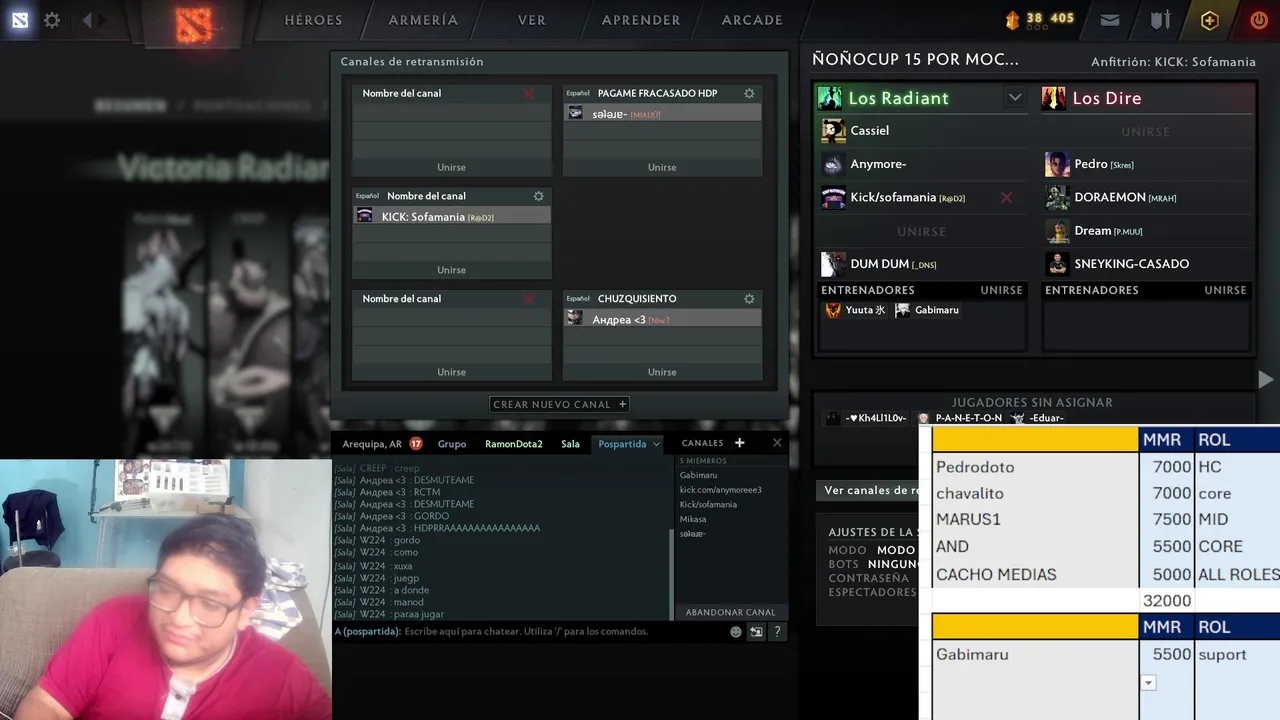This screenshot has width=1280, height=720.
Task: Click the Dota 2 logo home button
Action: point(194,24)
